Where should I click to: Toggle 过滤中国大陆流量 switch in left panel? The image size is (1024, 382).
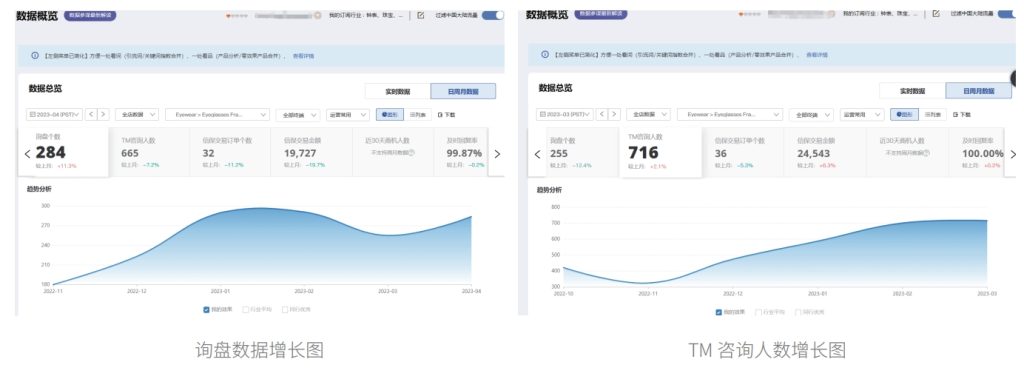click(x=493, y=15)
